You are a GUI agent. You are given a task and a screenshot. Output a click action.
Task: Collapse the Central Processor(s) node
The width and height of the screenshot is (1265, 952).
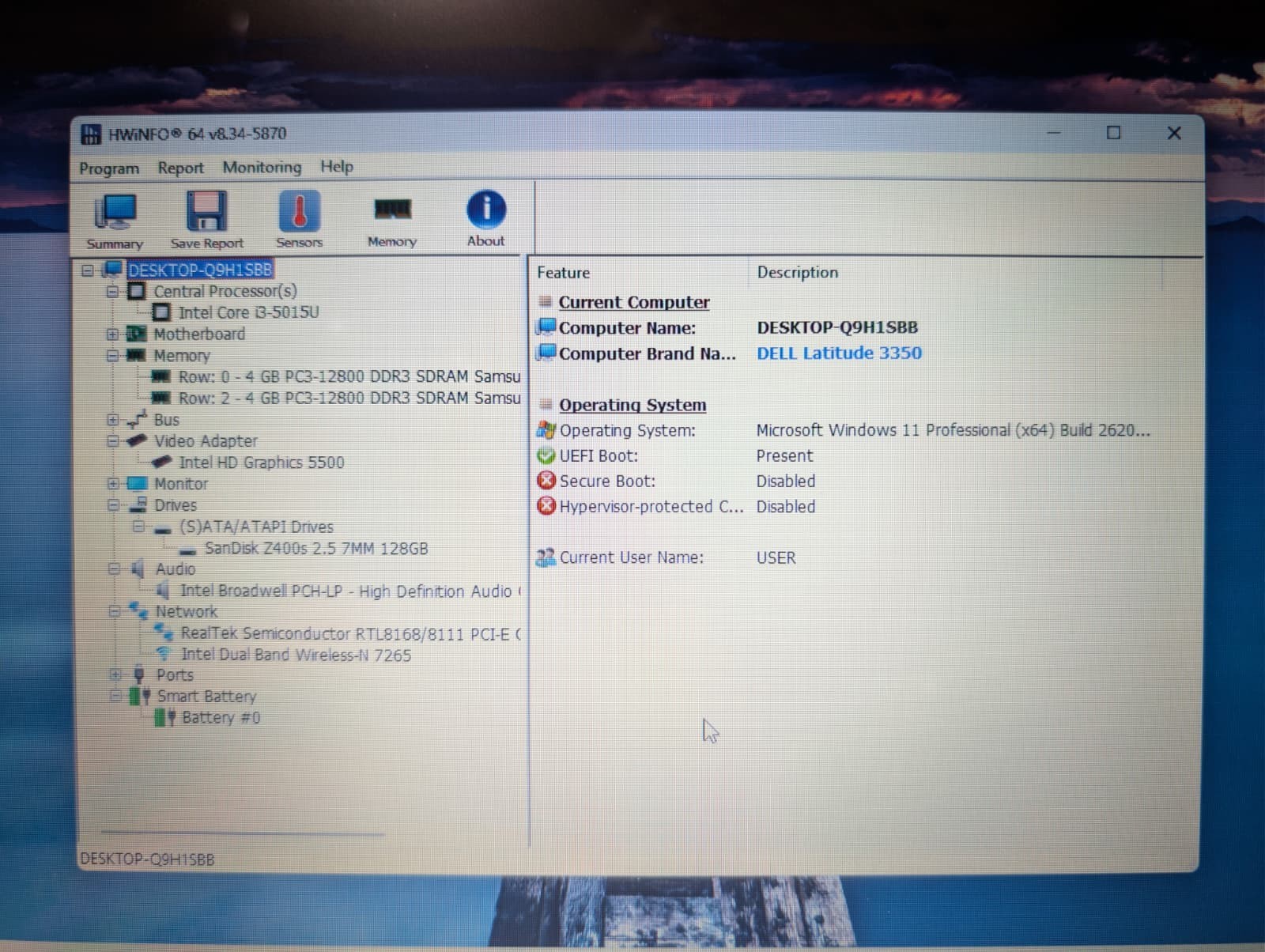pyautogui.click(x=112, y=292)
